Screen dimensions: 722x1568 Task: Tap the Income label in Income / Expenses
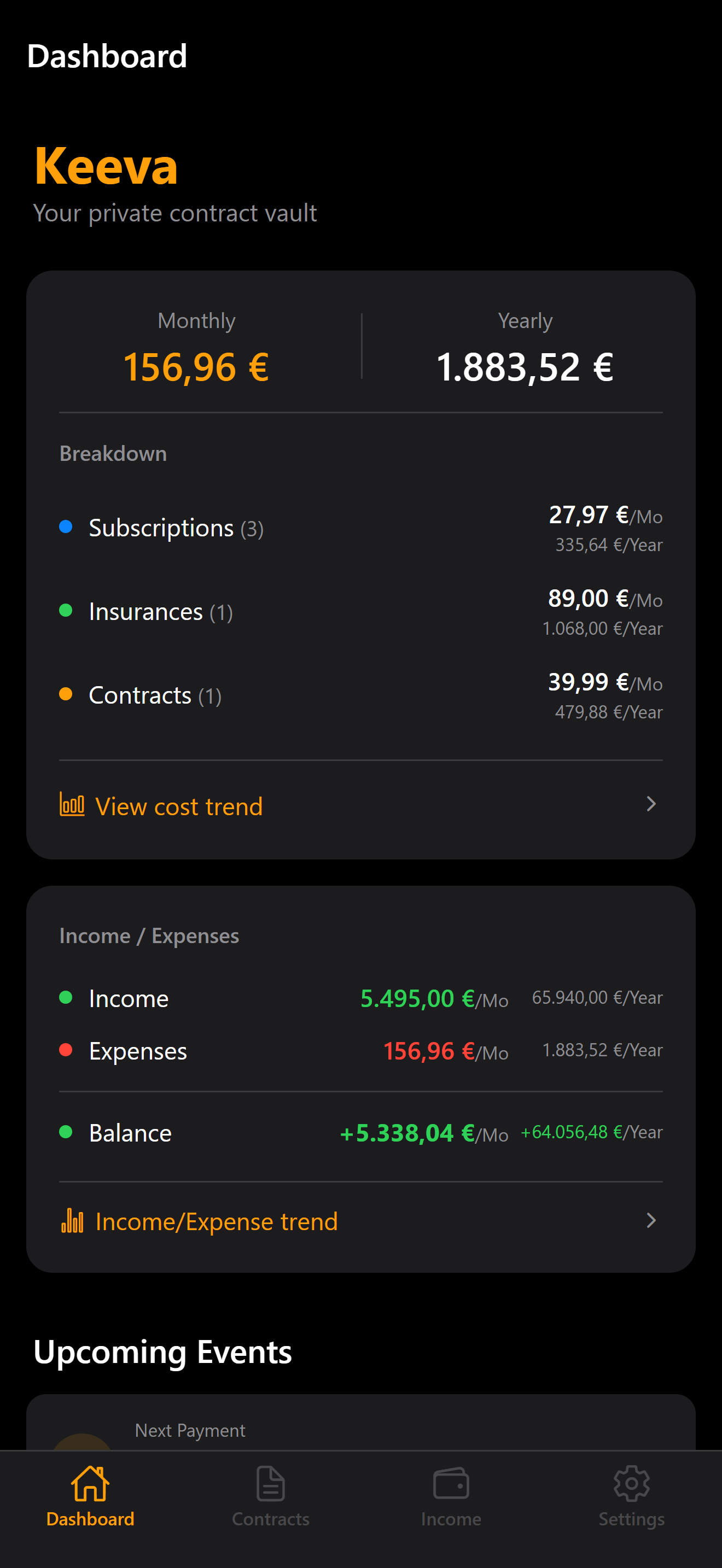pyautogui.click(x=129, y=998)
